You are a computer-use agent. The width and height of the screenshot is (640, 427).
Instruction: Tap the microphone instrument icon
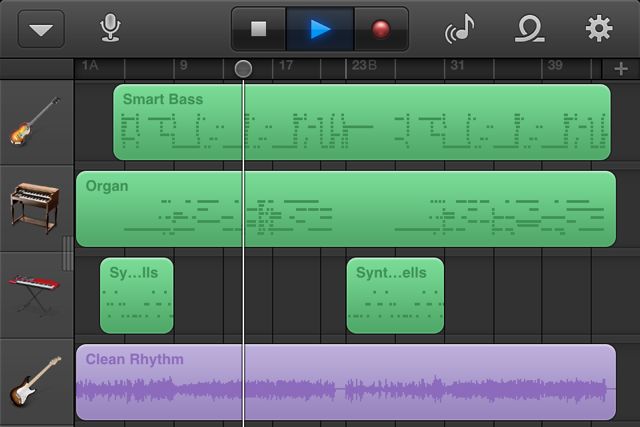pos(110,28)
